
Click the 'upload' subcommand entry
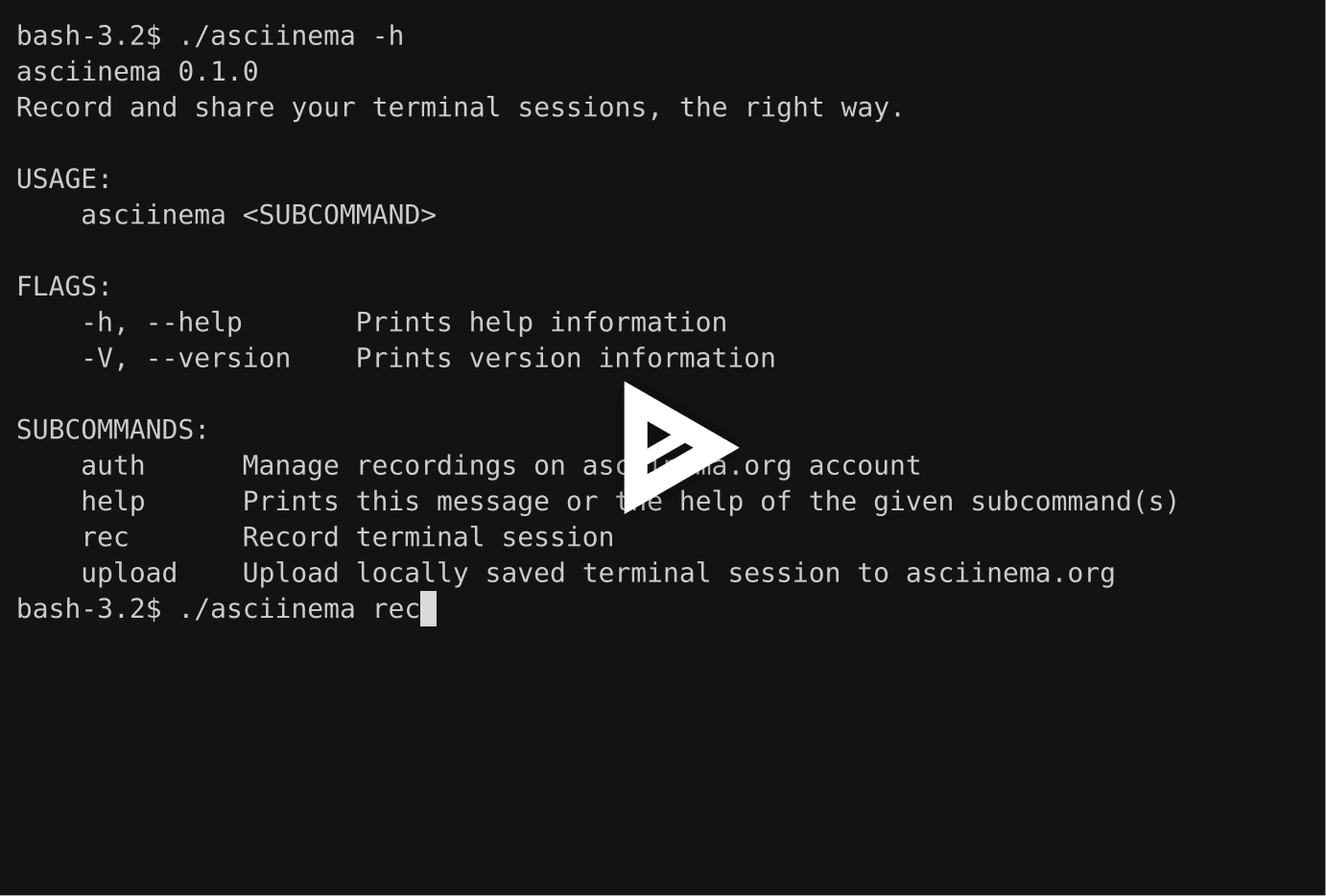130,573
